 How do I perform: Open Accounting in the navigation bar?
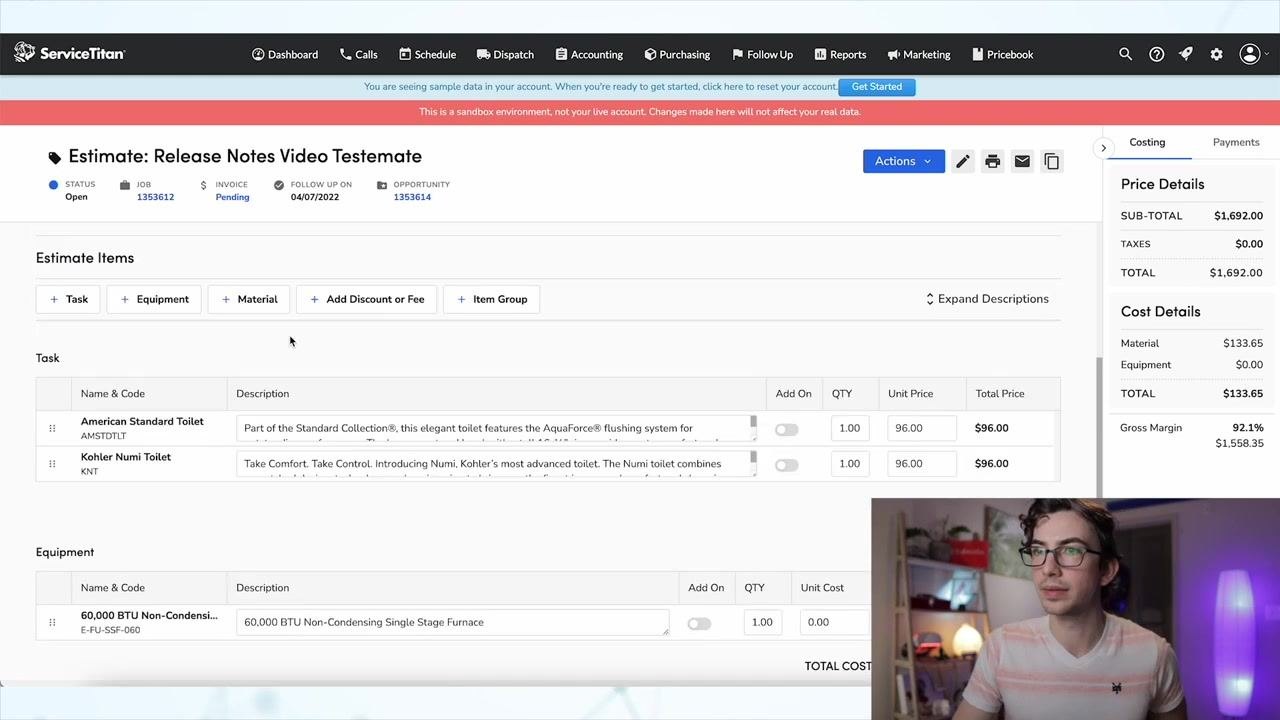[589, 54]
